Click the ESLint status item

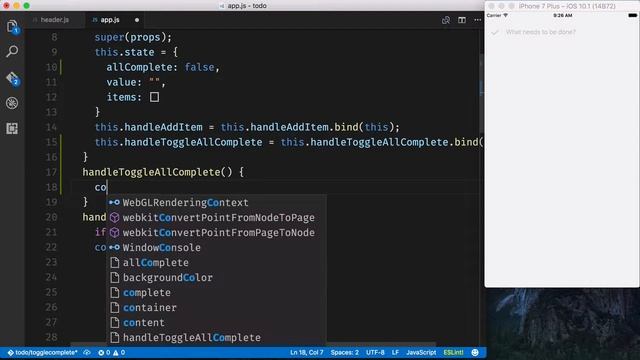click(x=453, y=352)
